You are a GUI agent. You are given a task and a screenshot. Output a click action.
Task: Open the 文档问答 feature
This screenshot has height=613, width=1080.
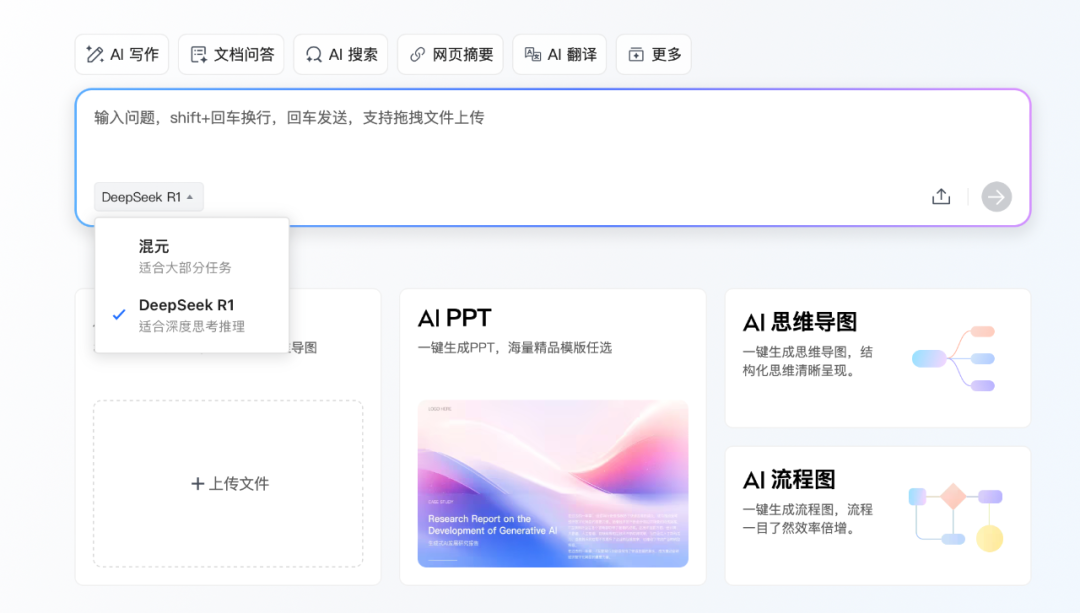coord(231,54)
